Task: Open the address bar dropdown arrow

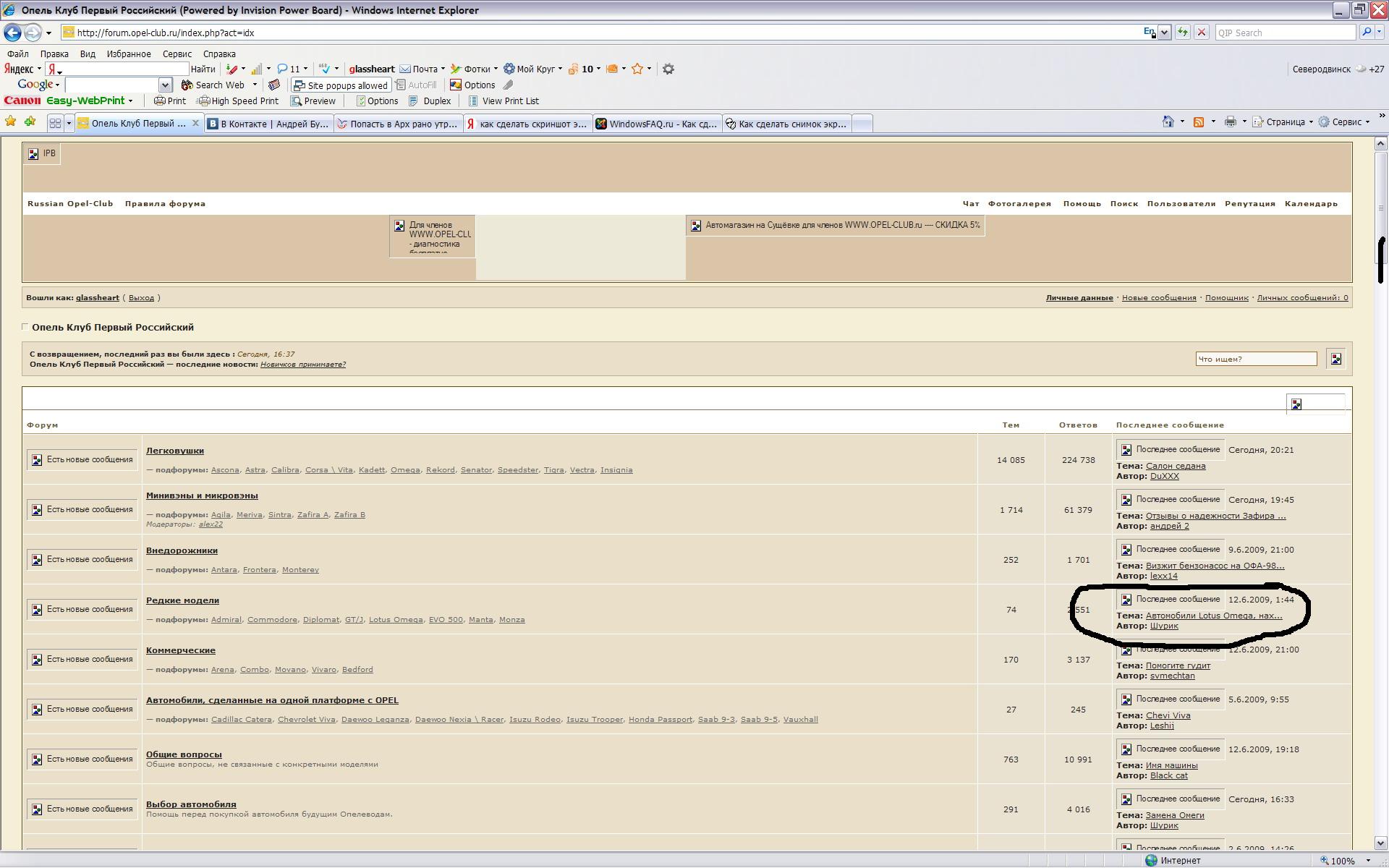Action: [x=1165, y=33]
